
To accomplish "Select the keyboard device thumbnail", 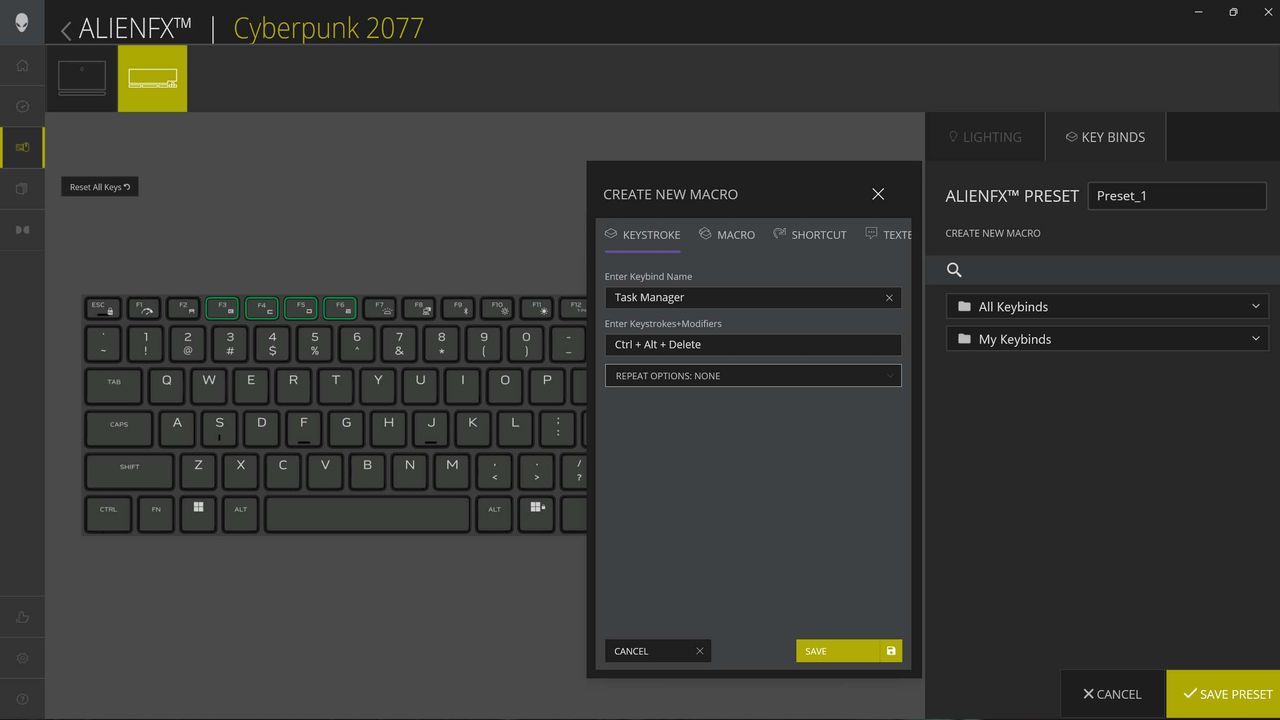I will pyautogui.click(x=152, y=78).
